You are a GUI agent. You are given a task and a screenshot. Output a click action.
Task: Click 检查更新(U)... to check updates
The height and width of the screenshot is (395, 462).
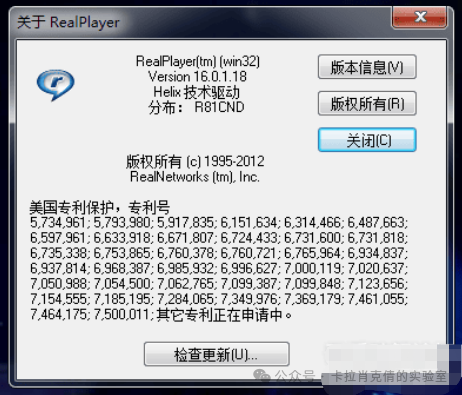[217, 354]
